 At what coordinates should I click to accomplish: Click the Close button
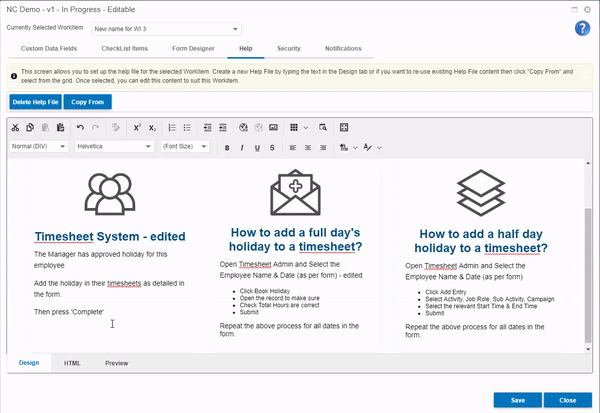point(567,400)
